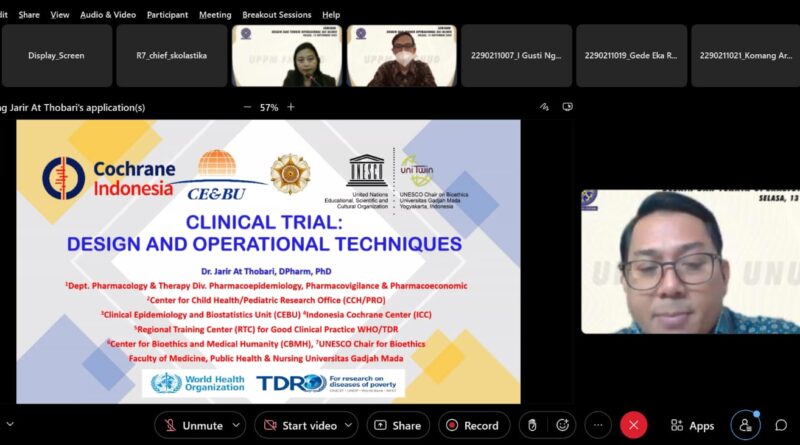The height and width of the screenshot is (445, 800).
Task: Expand the audio options arrow beside Unmute
Action: tap(236, 425)
